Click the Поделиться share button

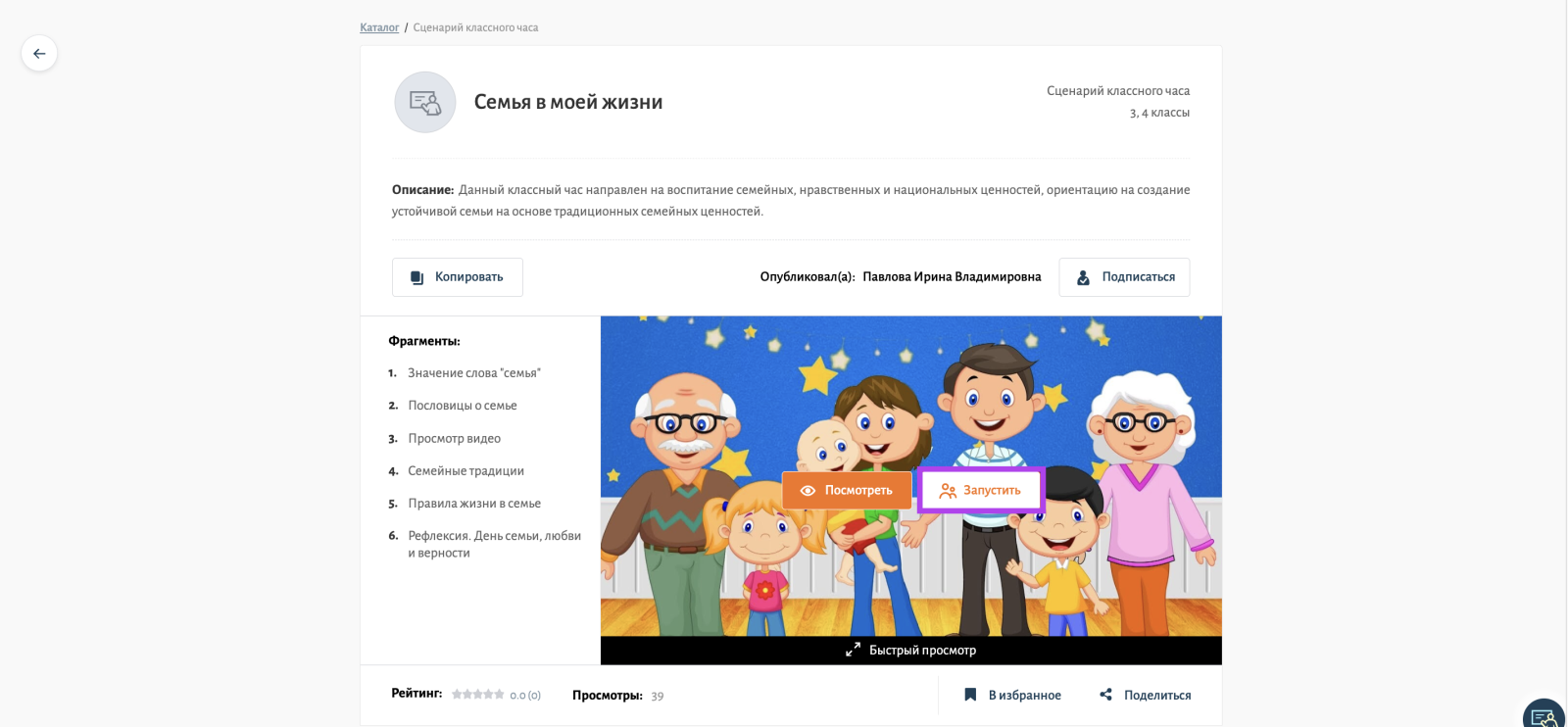(1146, 695)
